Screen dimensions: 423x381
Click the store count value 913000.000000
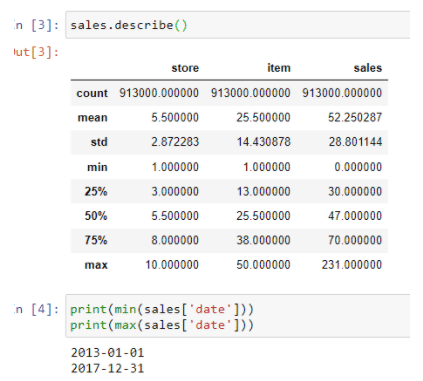coord(159,93)
